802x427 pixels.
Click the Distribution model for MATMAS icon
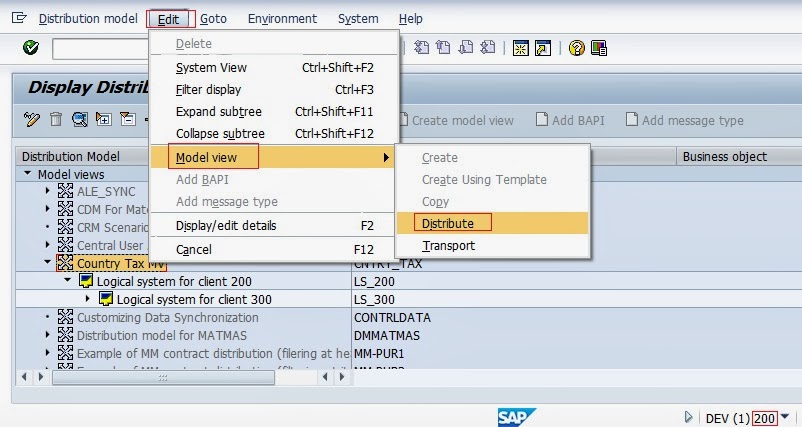(x=65, y=335)
